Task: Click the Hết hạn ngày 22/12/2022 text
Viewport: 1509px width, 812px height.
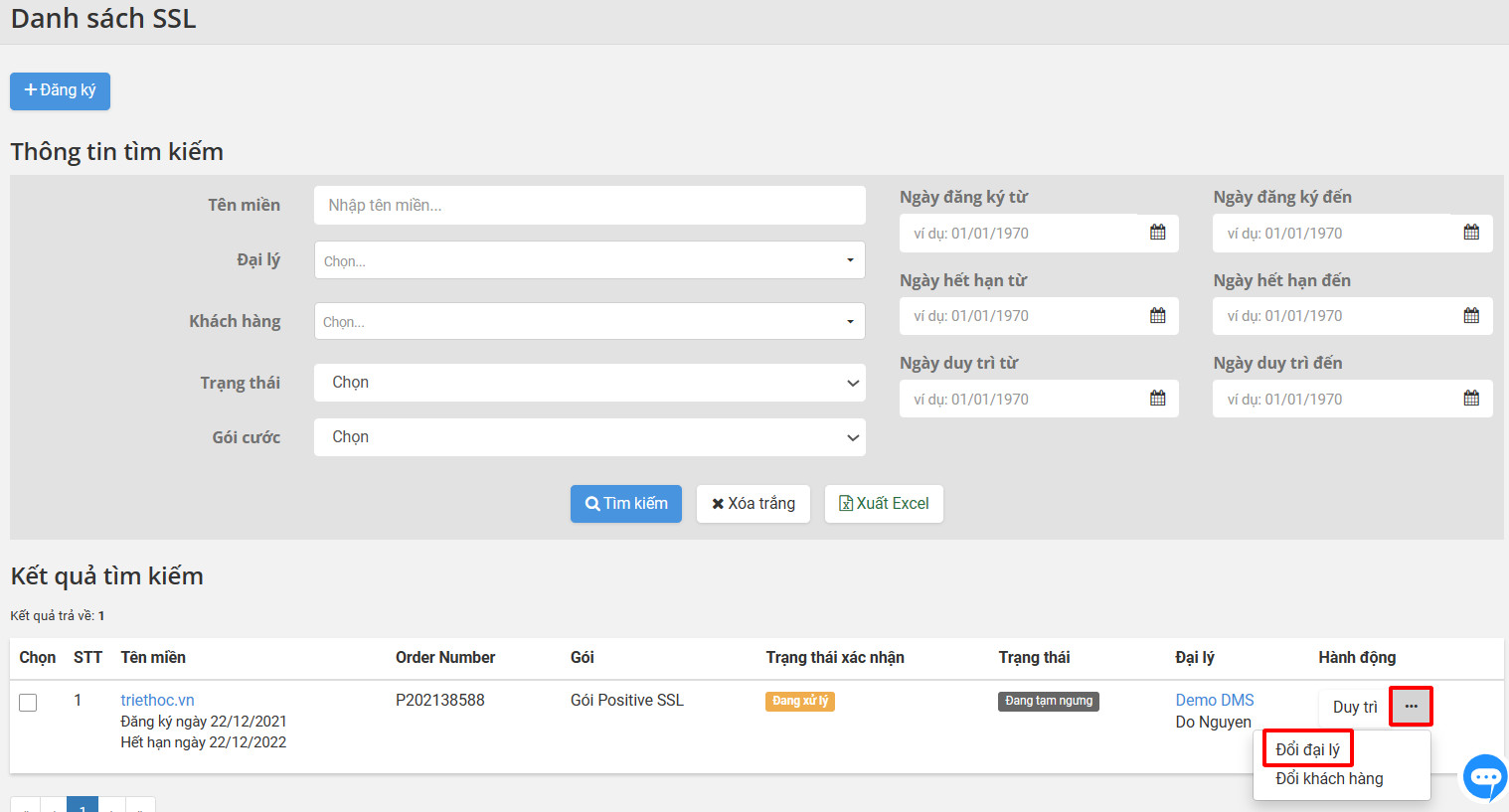Action: point(204,742)
